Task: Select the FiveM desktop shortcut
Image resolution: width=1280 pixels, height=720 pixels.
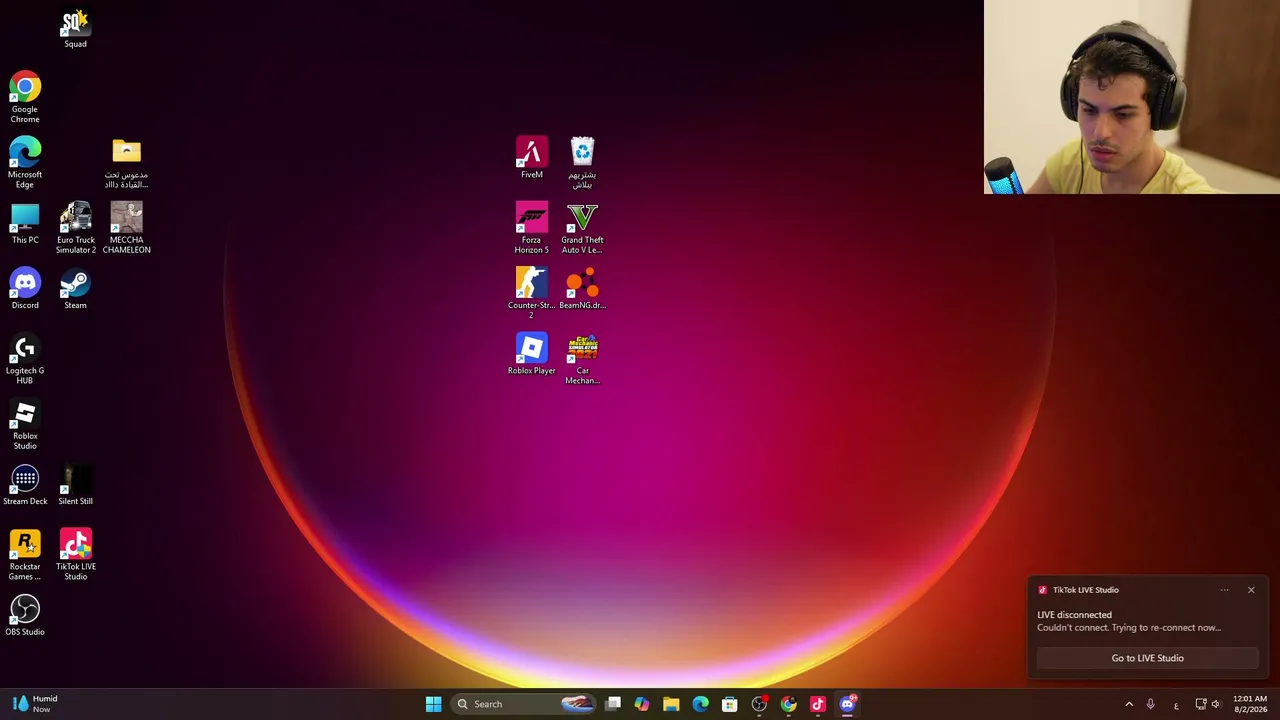Action: [x=531, y=158]
